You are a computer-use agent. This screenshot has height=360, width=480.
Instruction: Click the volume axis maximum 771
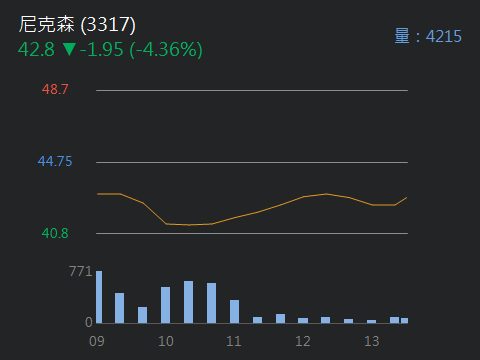[x=81, y=271]
